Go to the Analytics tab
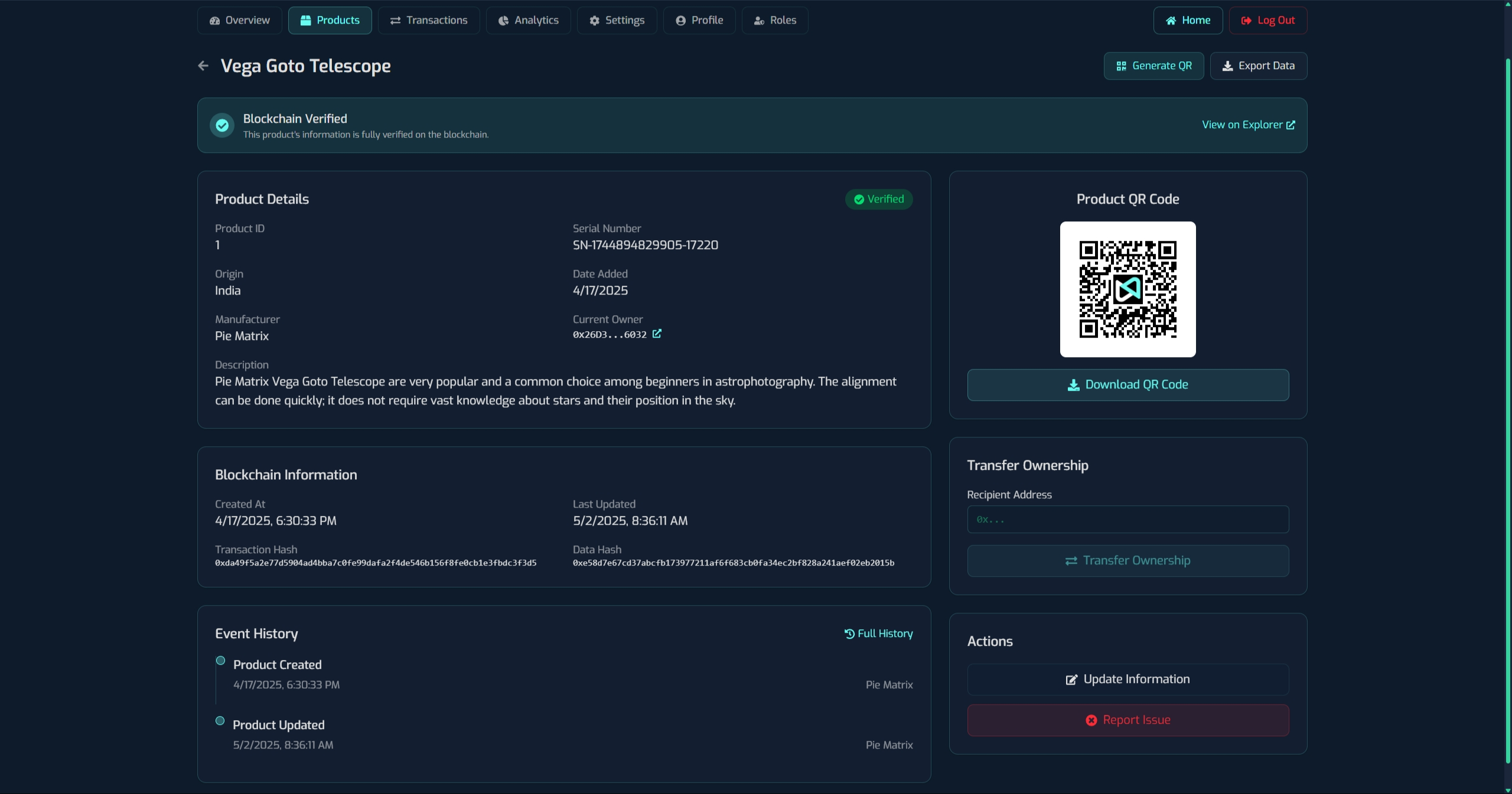 click(528, 20)
